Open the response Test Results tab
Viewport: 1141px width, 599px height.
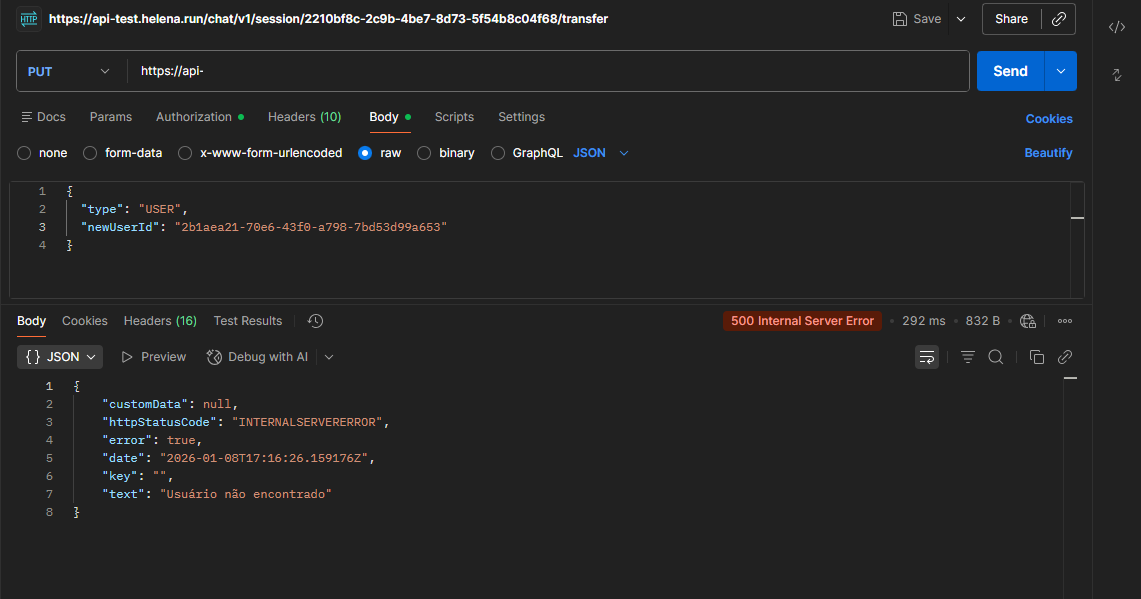click(x=247, y=321)
